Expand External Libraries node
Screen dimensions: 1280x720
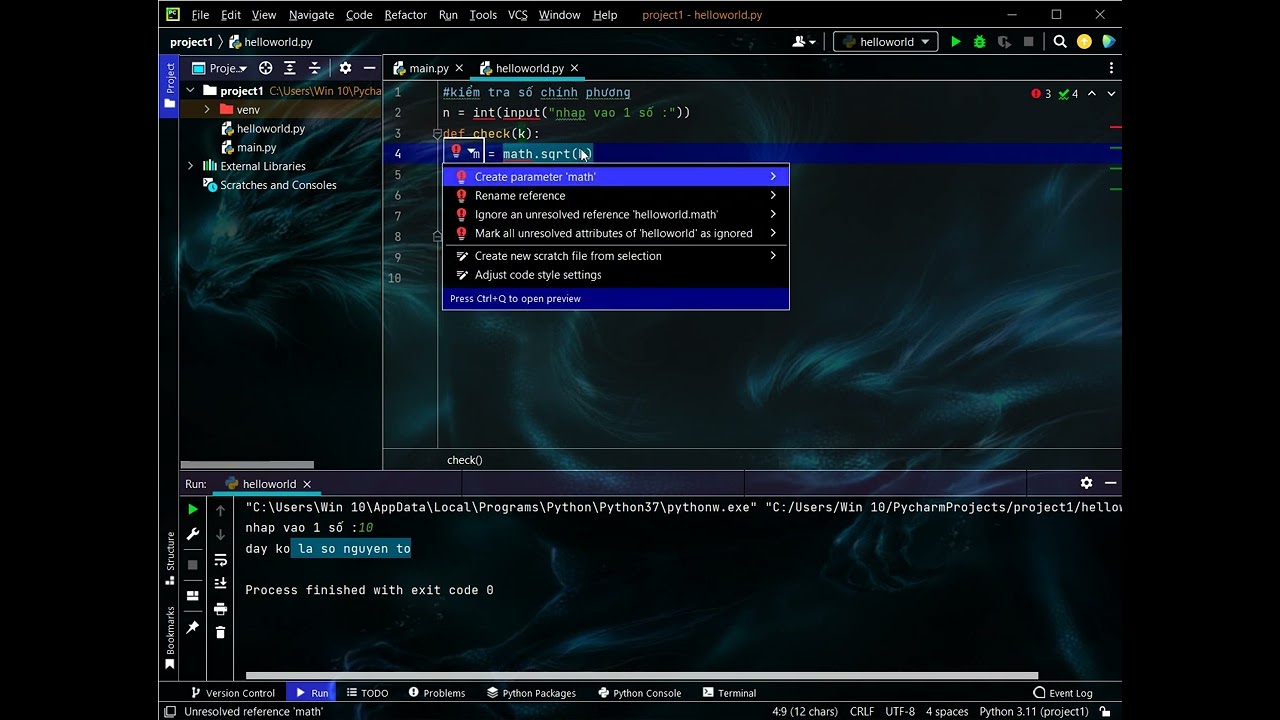(190, 166)
